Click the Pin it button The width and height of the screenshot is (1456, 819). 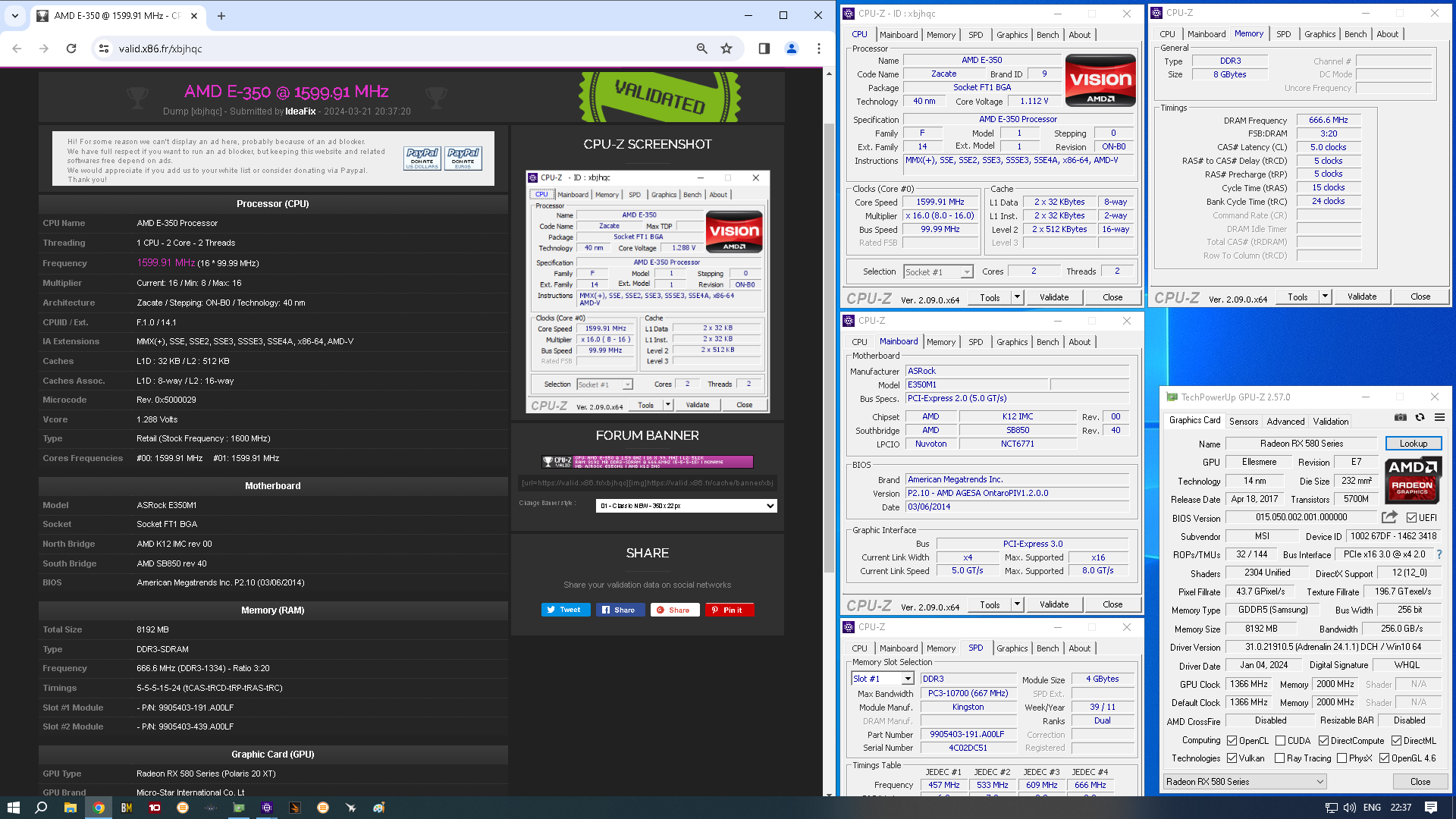[x=729, y=610]
